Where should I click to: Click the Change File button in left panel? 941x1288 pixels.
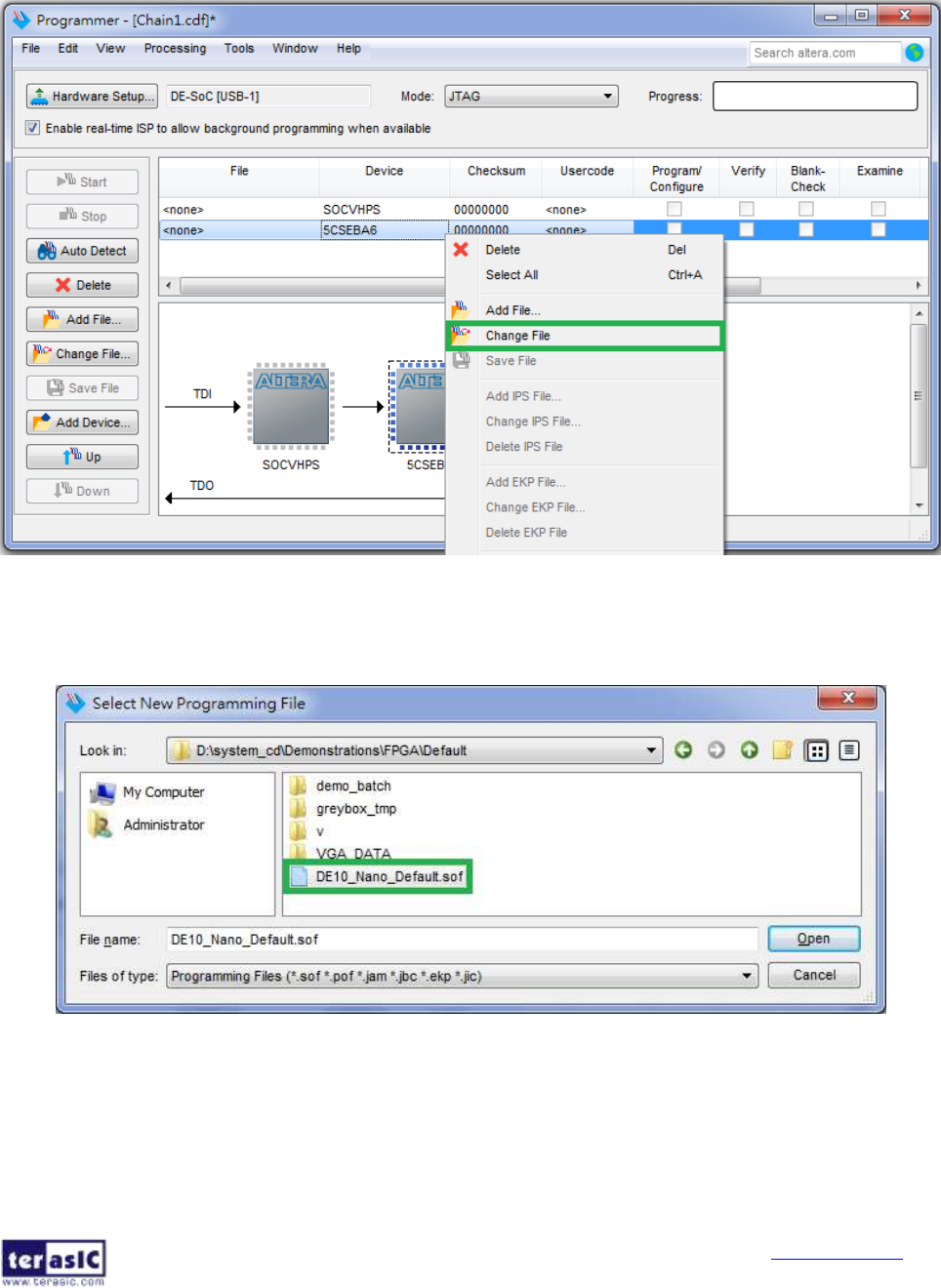pos(82,353)
